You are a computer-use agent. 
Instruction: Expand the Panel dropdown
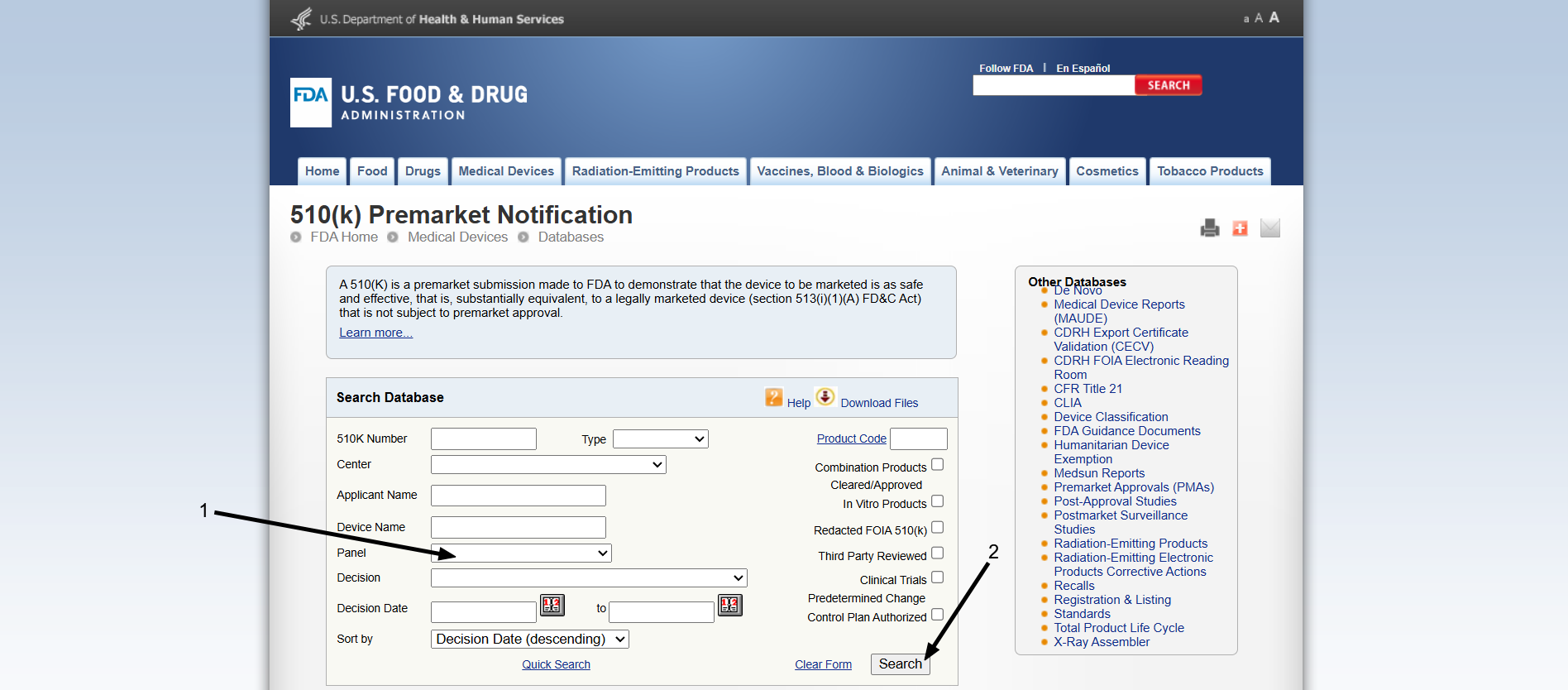521,553
